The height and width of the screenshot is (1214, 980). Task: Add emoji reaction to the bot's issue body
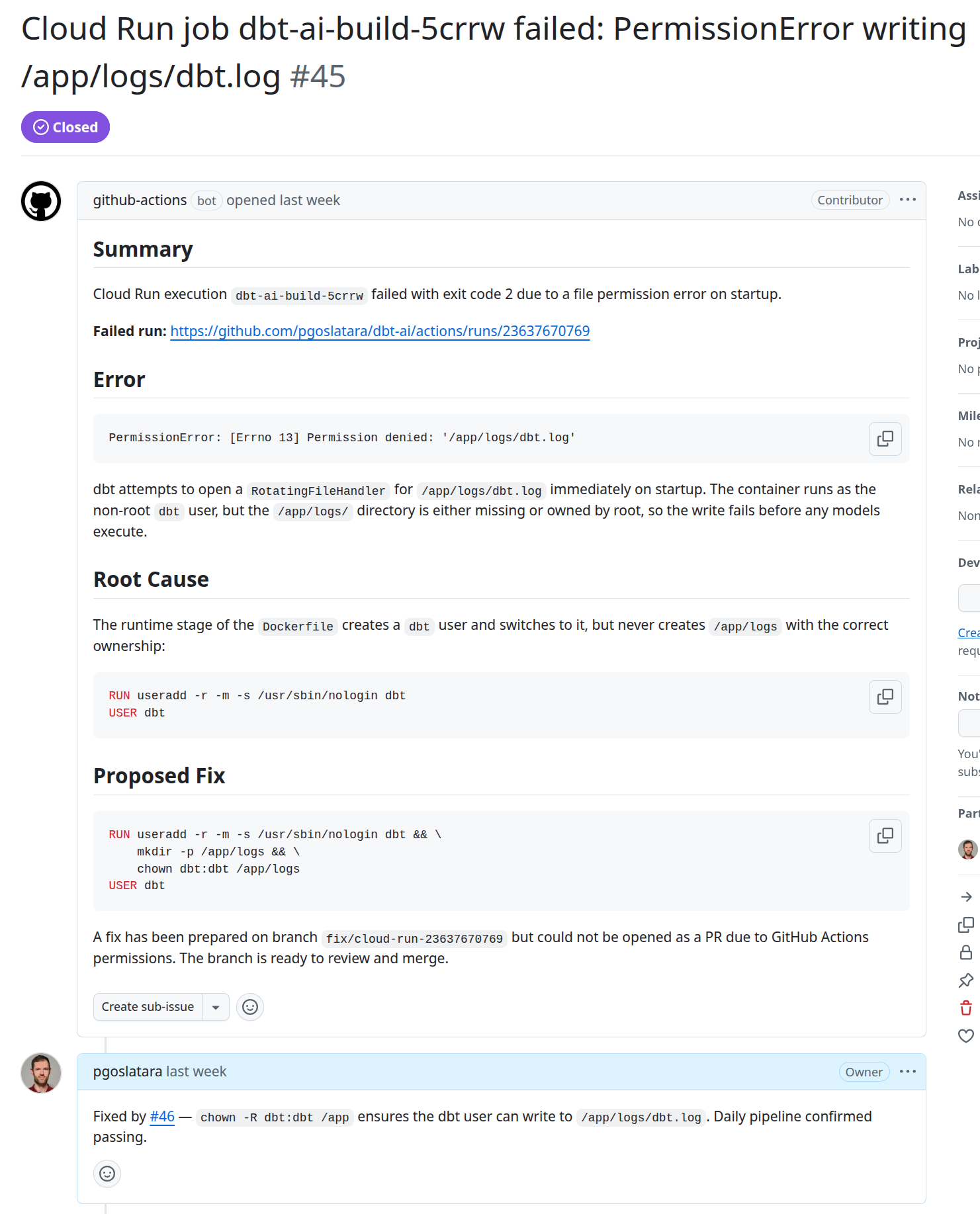tap(250, 1007)
